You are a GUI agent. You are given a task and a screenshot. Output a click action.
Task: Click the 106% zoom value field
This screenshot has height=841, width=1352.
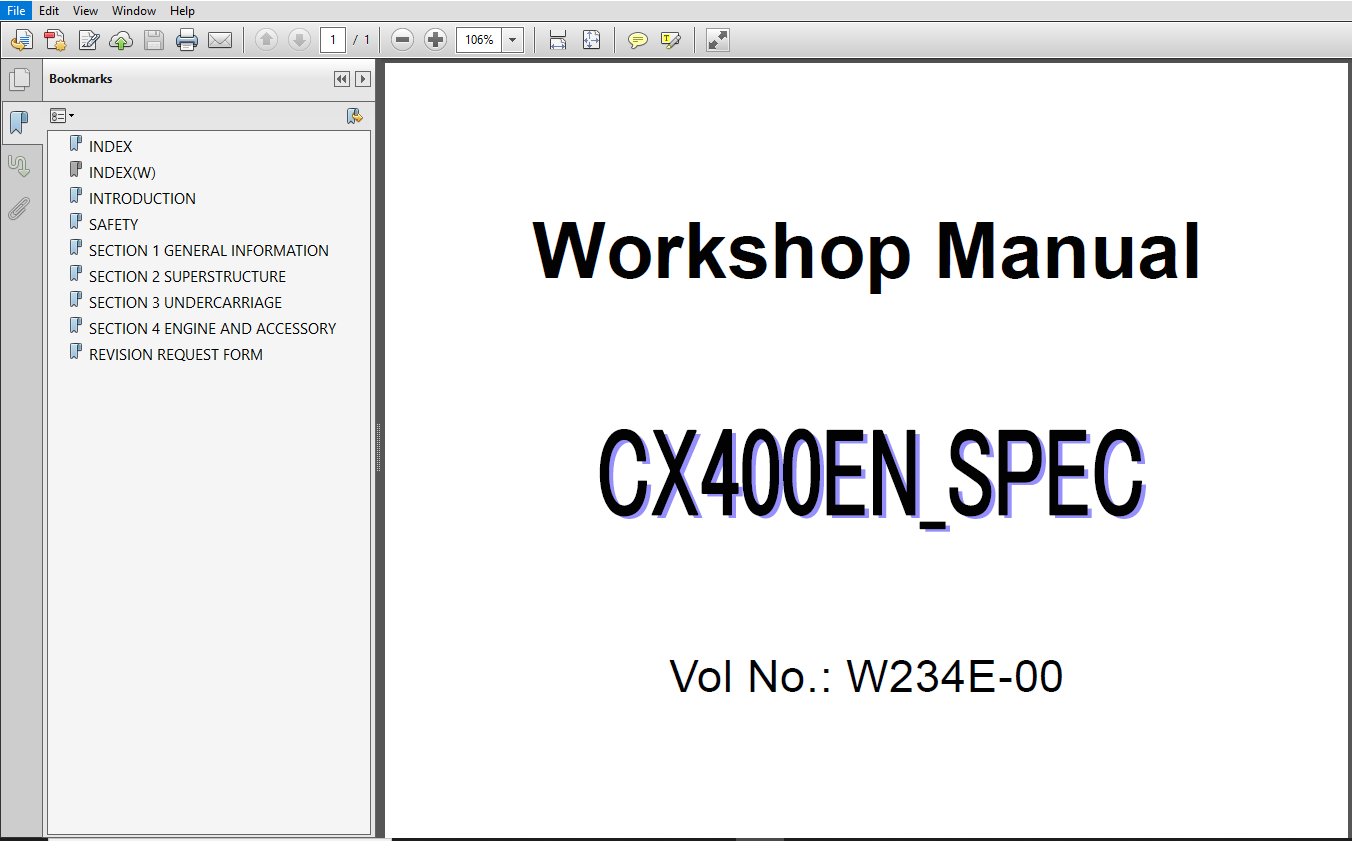(479, 40)
